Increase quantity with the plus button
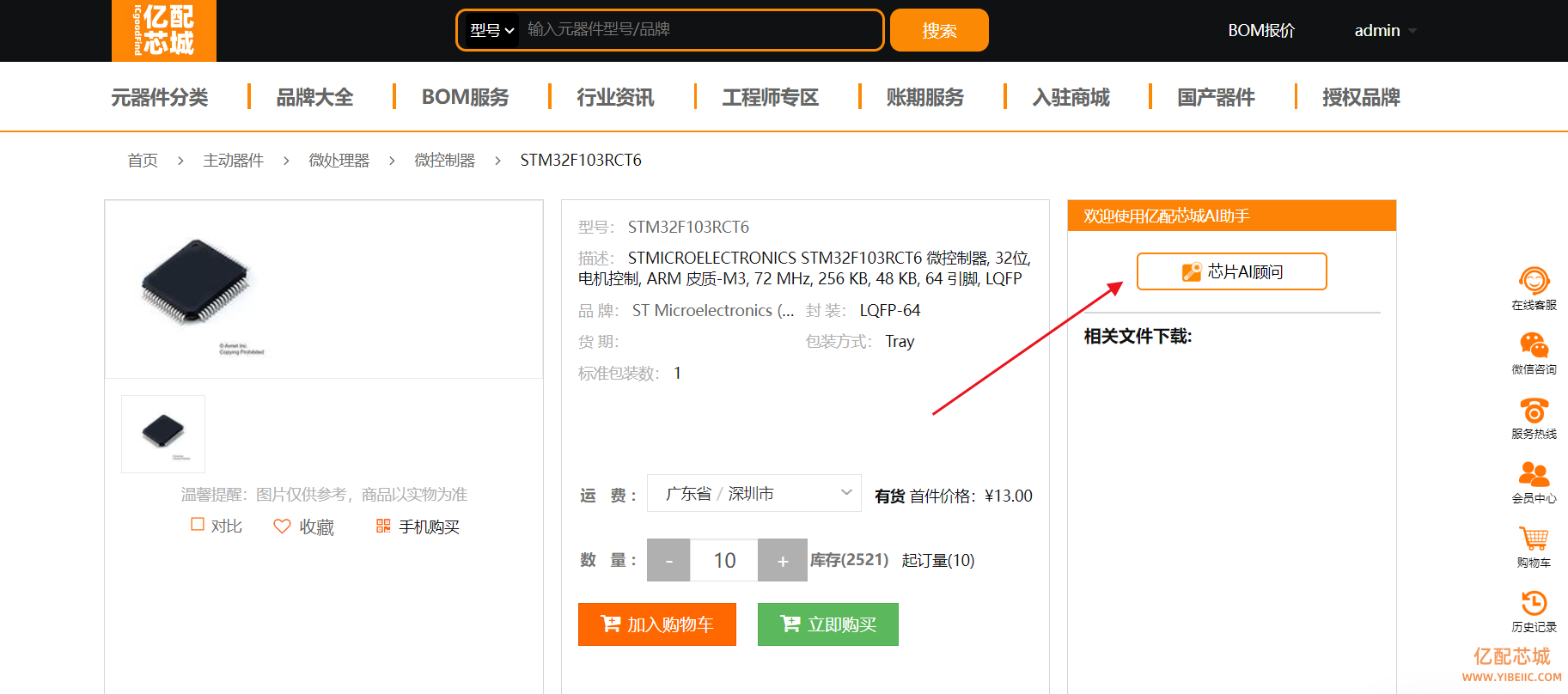 click(783, 561)
